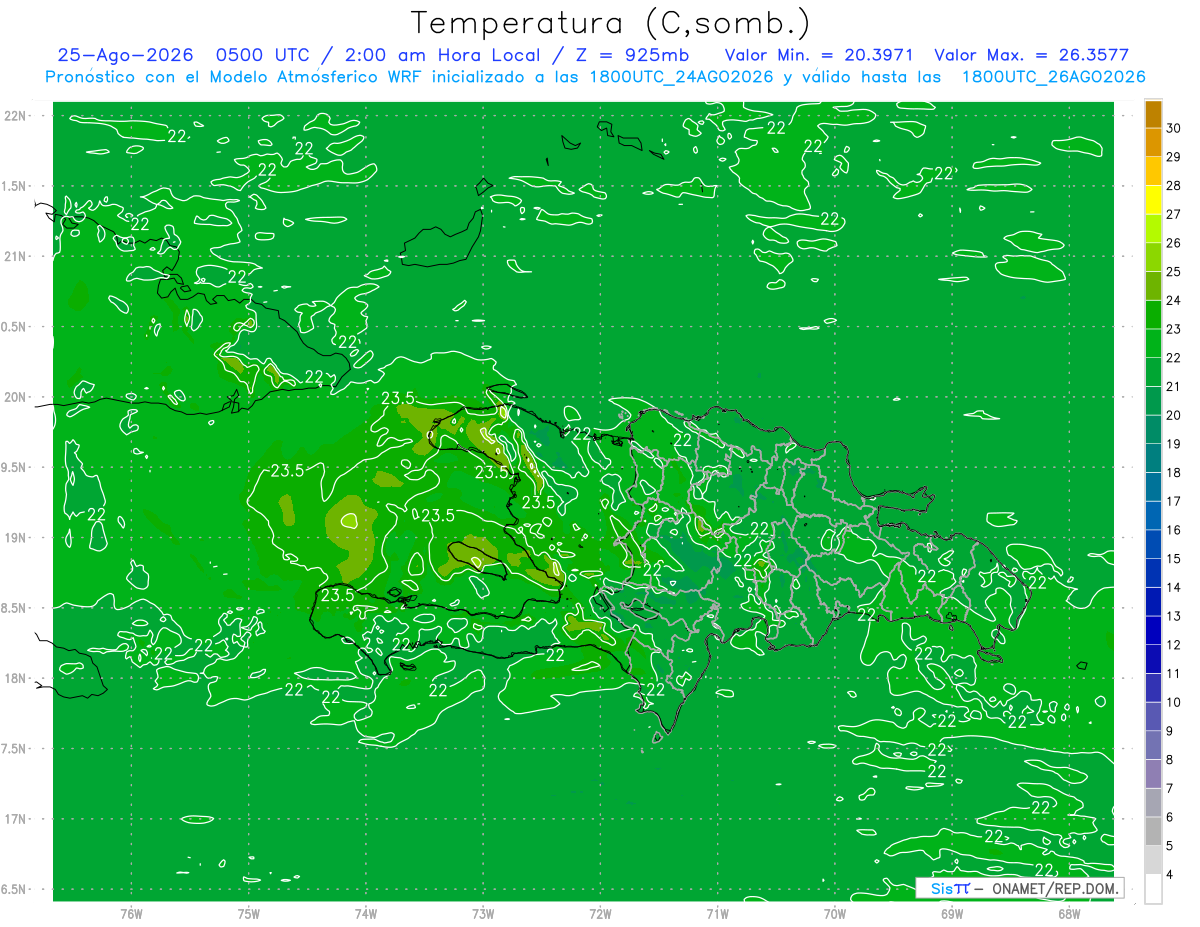Image resolution: width=1200 pixels, height=927 pixels.
Task: Click the '72W' longitude axis label
Action: (x=600, y=913)
